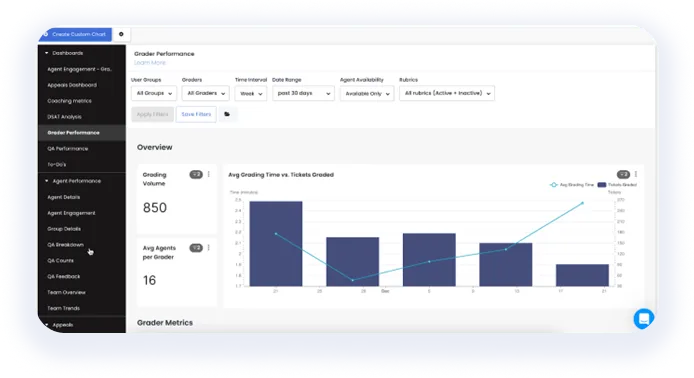This screenshot has height=378, width=694.
Task: Open the User Groups dropdown
Action: [154, 93]
